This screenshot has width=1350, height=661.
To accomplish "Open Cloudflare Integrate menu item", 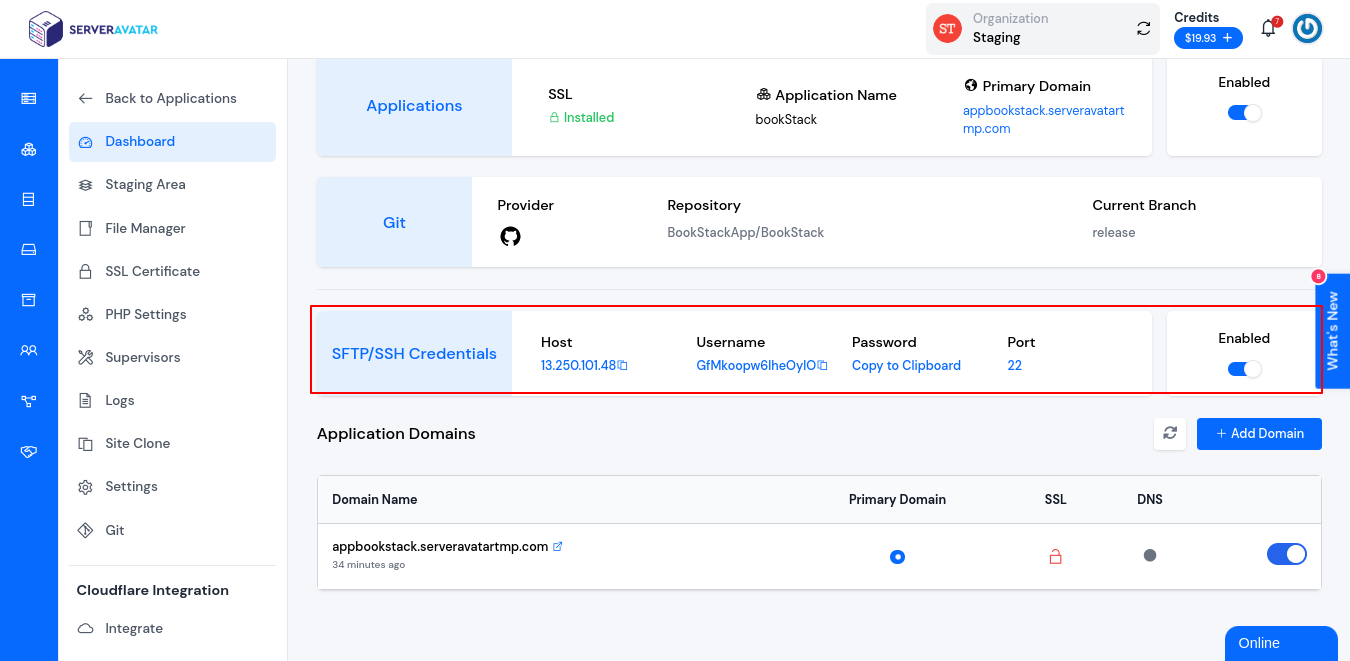I will click(172, 628).
